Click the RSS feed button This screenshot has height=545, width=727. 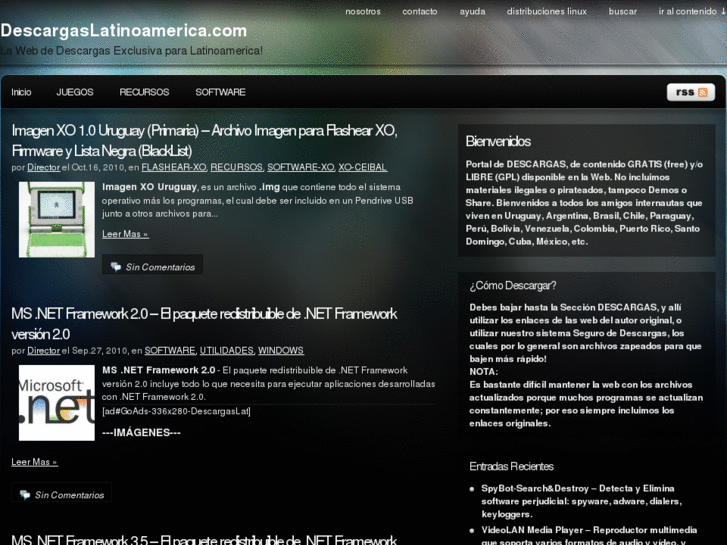pos(690,92)
